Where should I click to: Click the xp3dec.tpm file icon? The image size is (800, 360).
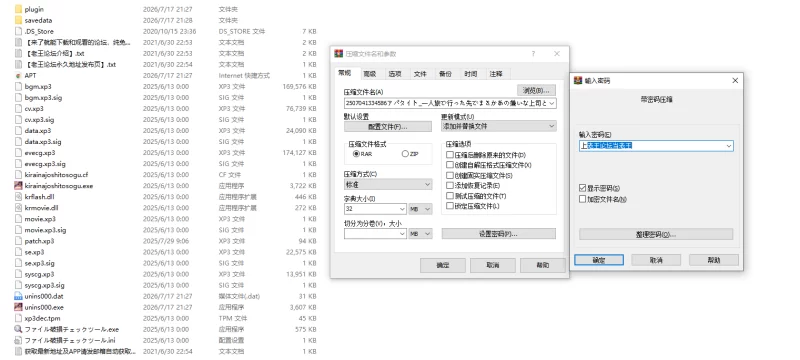18,318
